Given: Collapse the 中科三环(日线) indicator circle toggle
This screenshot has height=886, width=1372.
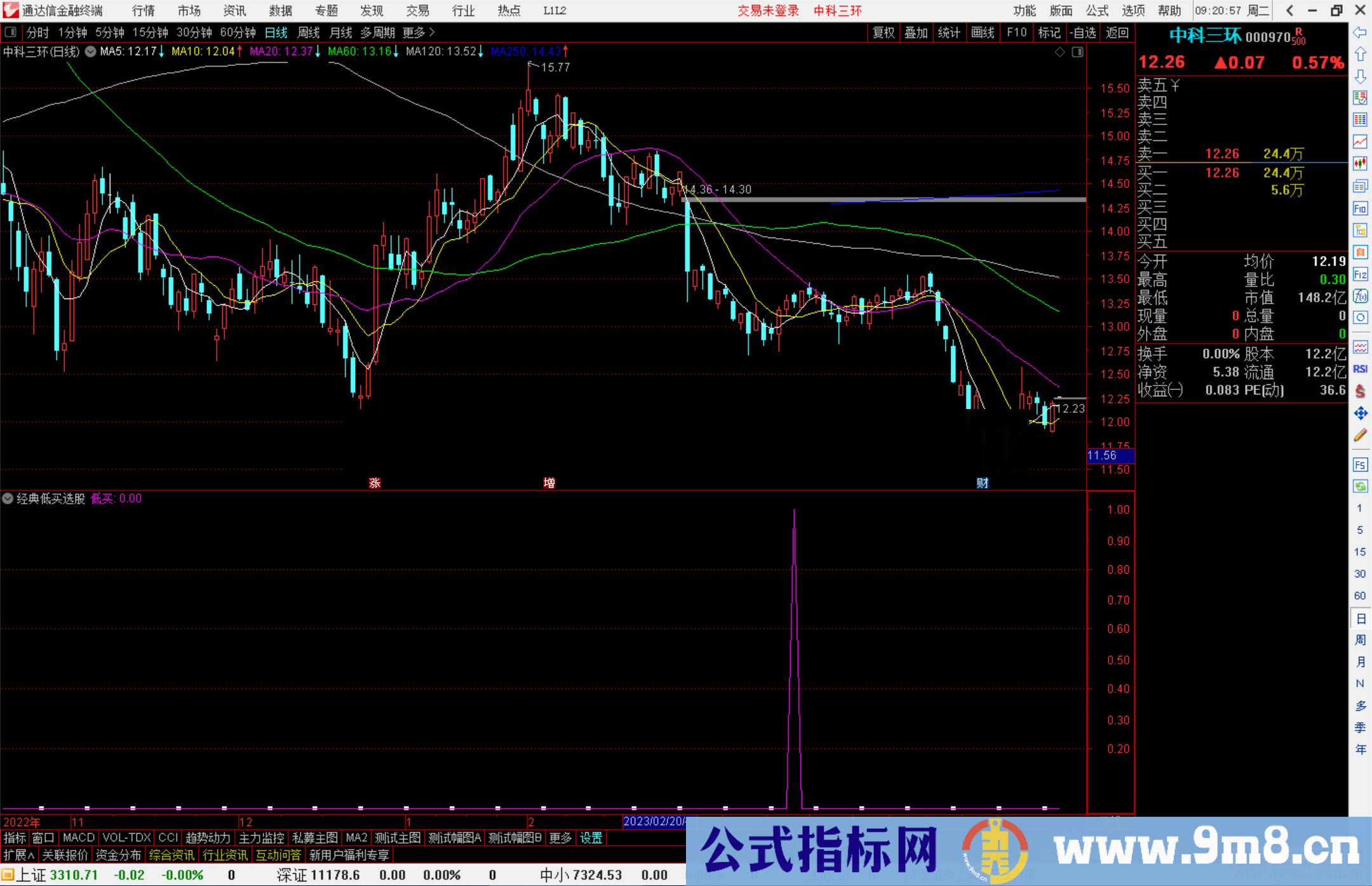Looking at the screenshot, I should 90,52.
